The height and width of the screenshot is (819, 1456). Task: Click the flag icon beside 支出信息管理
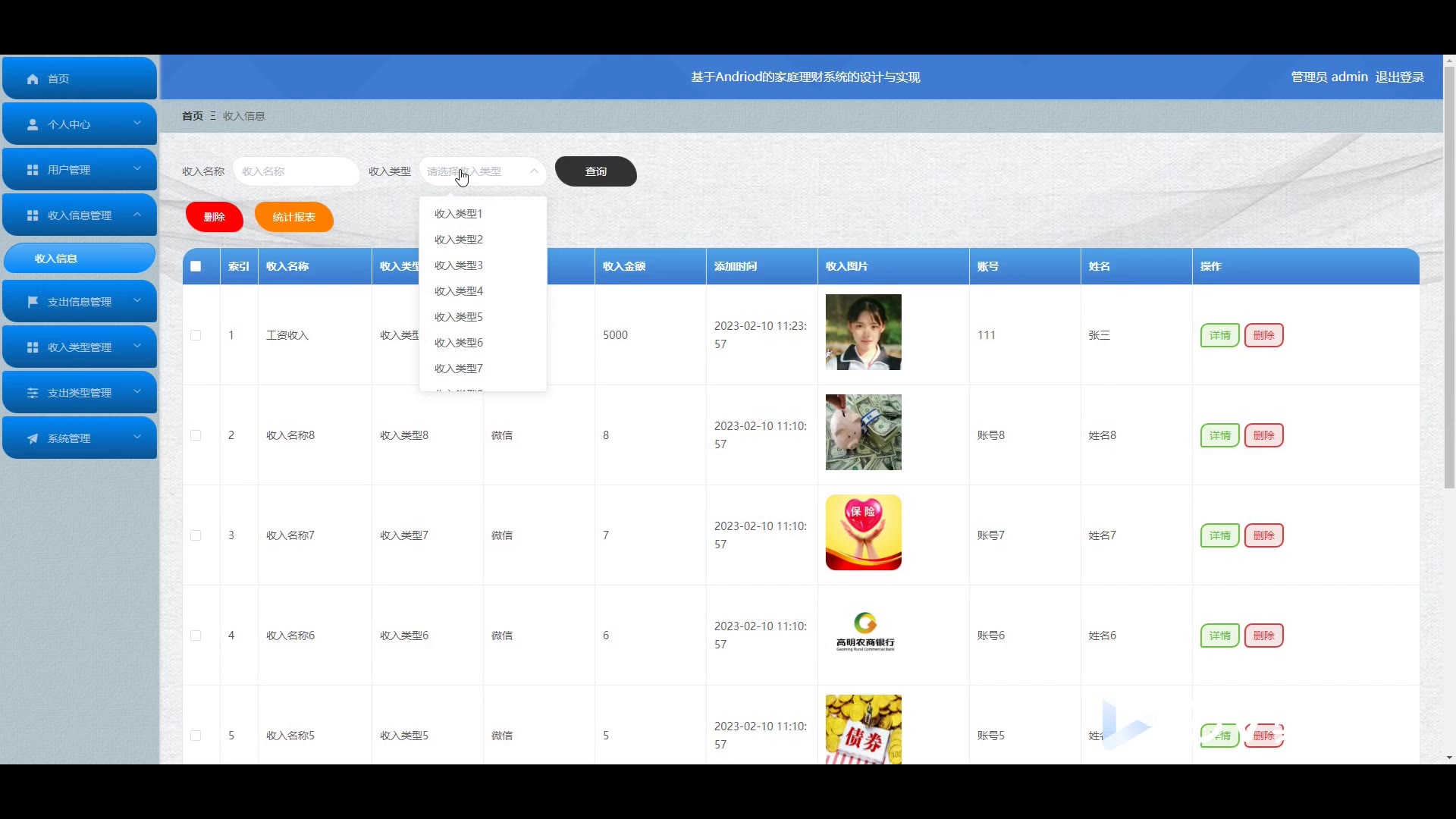point(33,302)
